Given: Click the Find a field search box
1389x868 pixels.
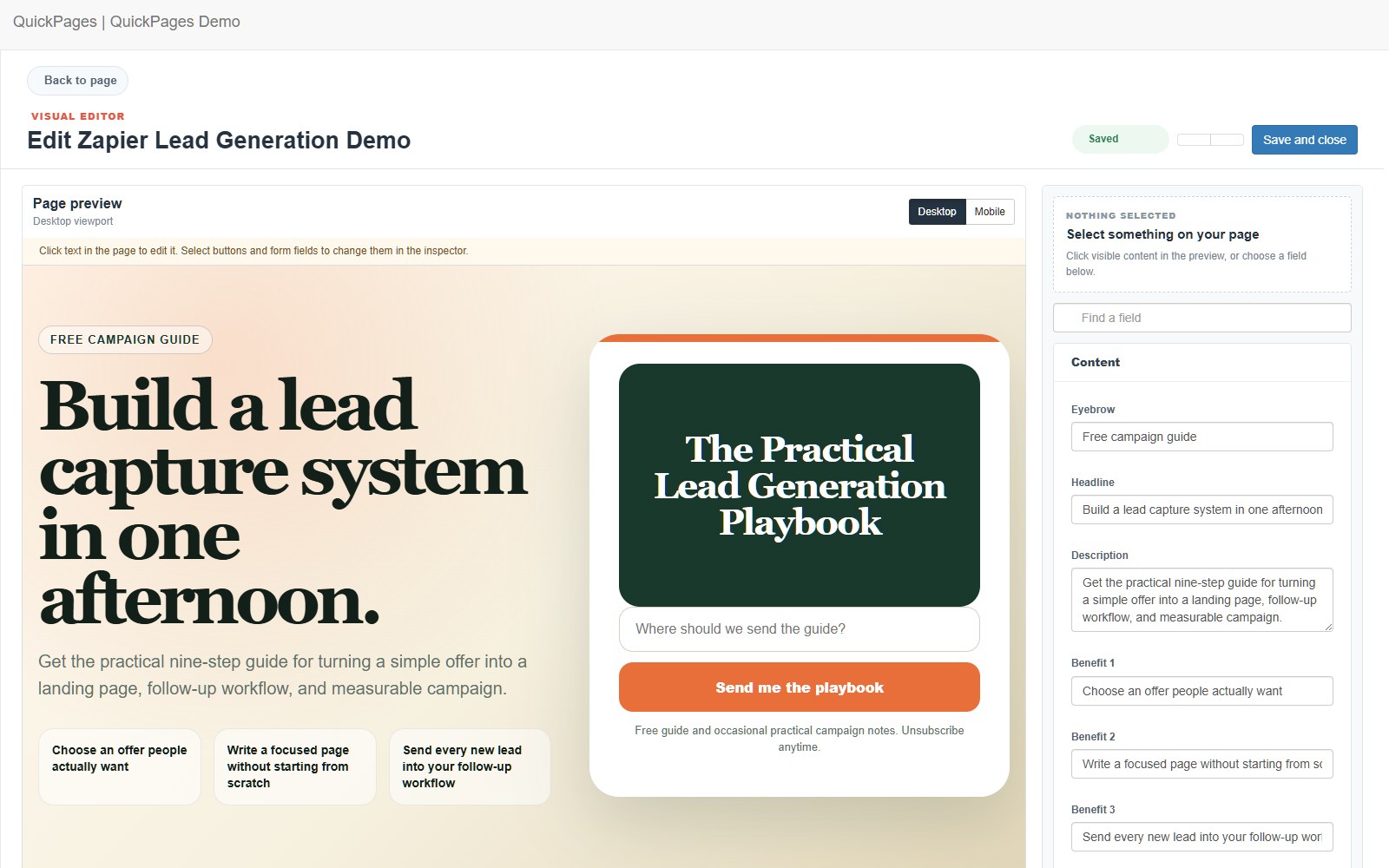Looking at the screenshot, I should click(1201, 318).
